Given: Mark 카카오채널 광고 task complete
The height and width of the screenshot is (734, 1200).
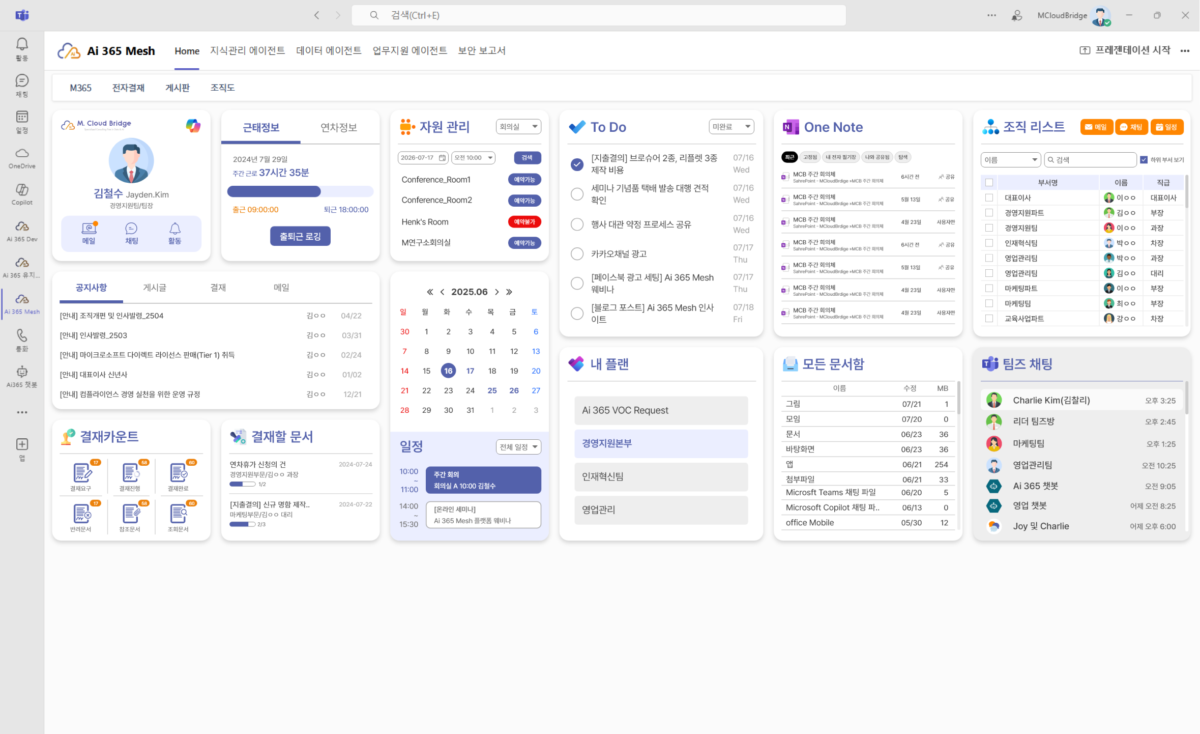Looking at the screenshot, I should coord(577,254).
